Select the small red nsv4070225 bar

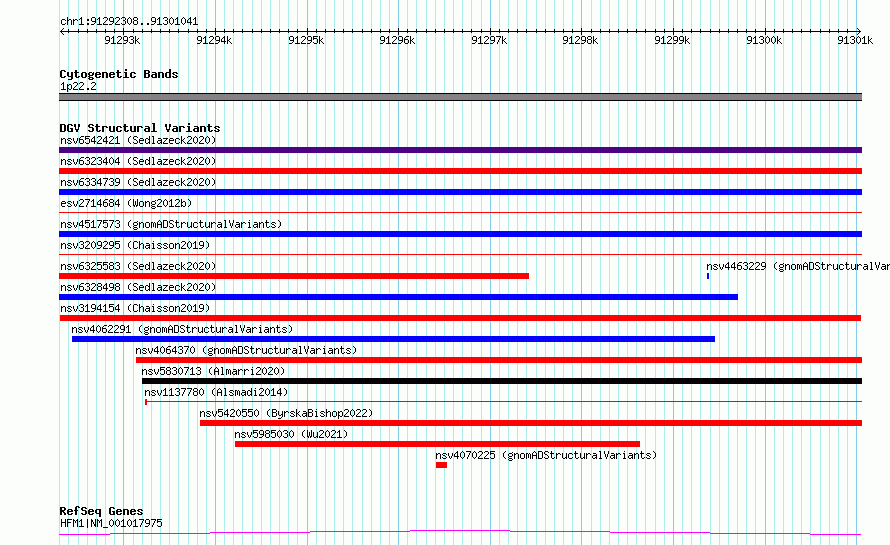pos(442,465)
